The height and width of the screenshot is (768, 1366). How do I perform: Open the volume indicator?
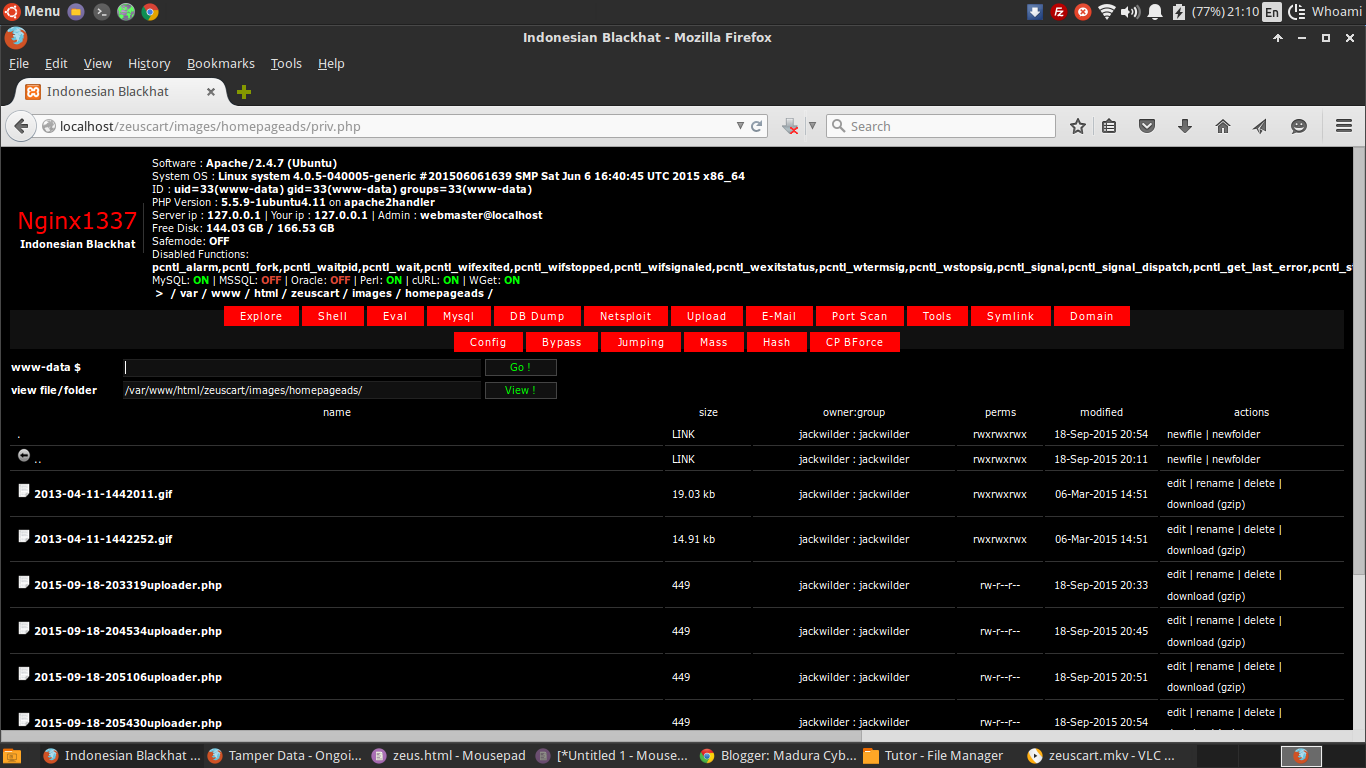pyautogui.click(x=1131, y=12)
